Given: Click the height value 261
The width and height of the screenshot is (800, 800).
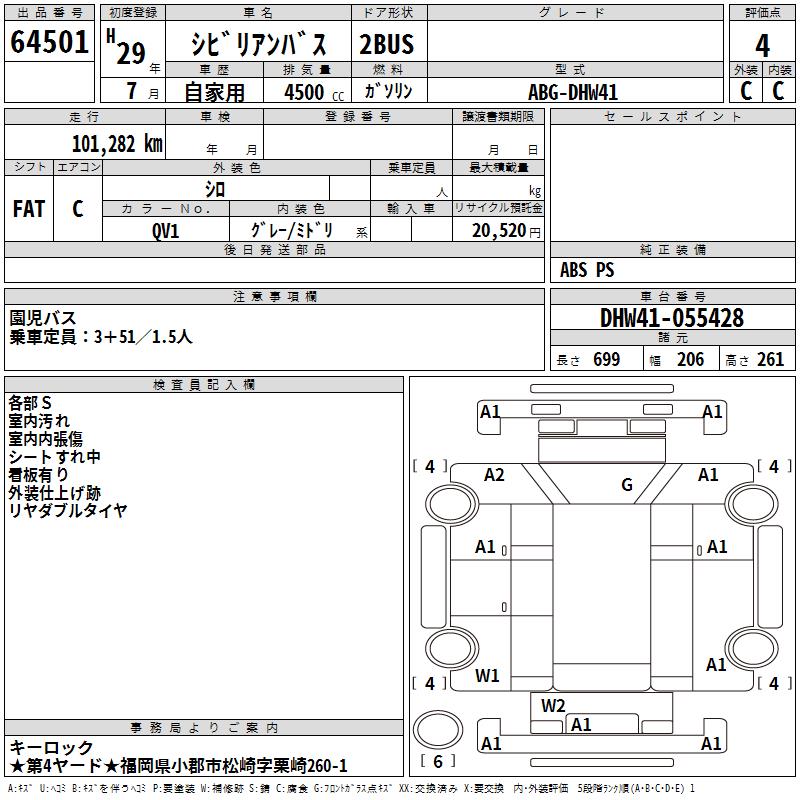Looking at the screenshot, I should pos(770,360).
